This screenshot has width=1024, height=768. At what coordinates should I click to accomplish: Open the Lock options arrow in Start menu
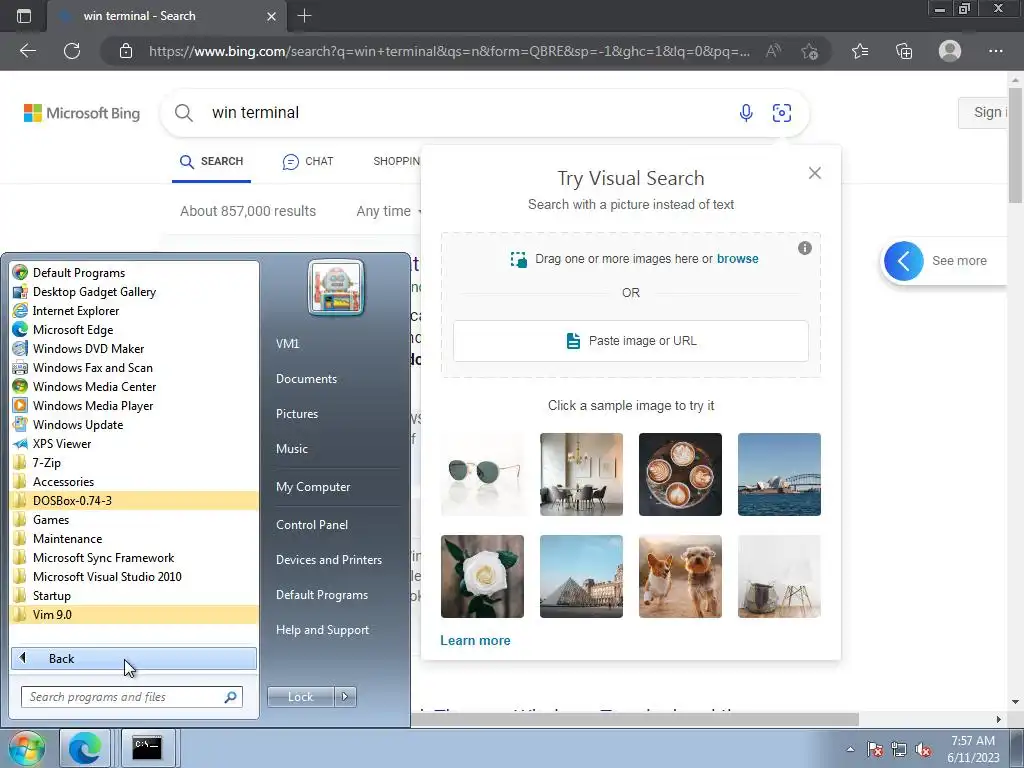345,697
